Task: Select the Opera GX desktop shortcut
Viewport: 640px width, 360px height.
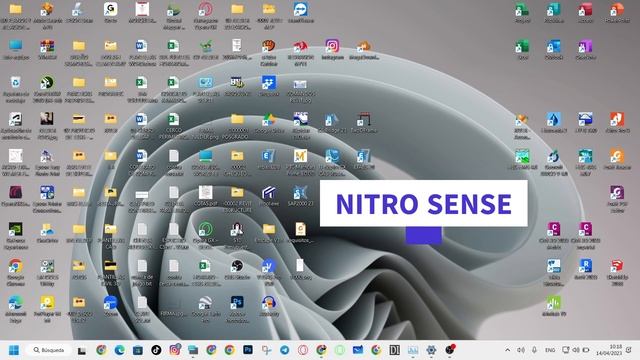Action: (205, 229)
